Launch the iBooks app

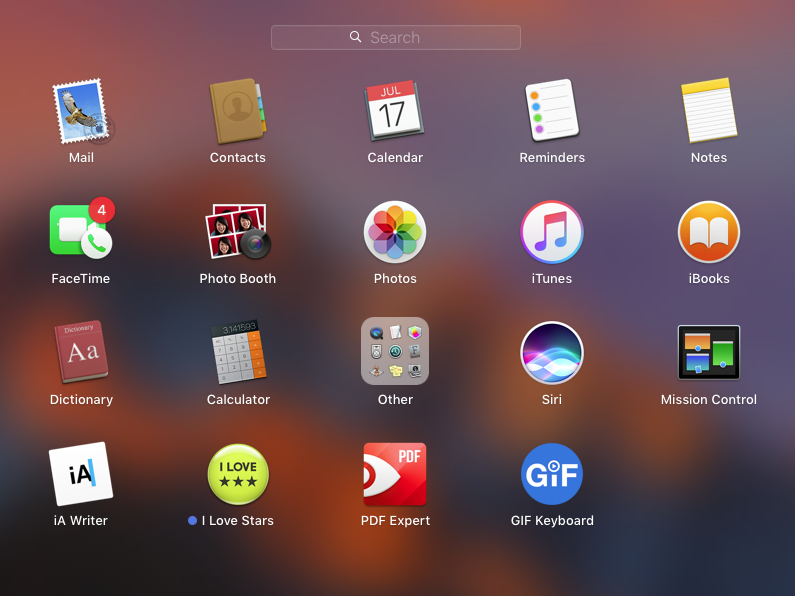(709, 232)
